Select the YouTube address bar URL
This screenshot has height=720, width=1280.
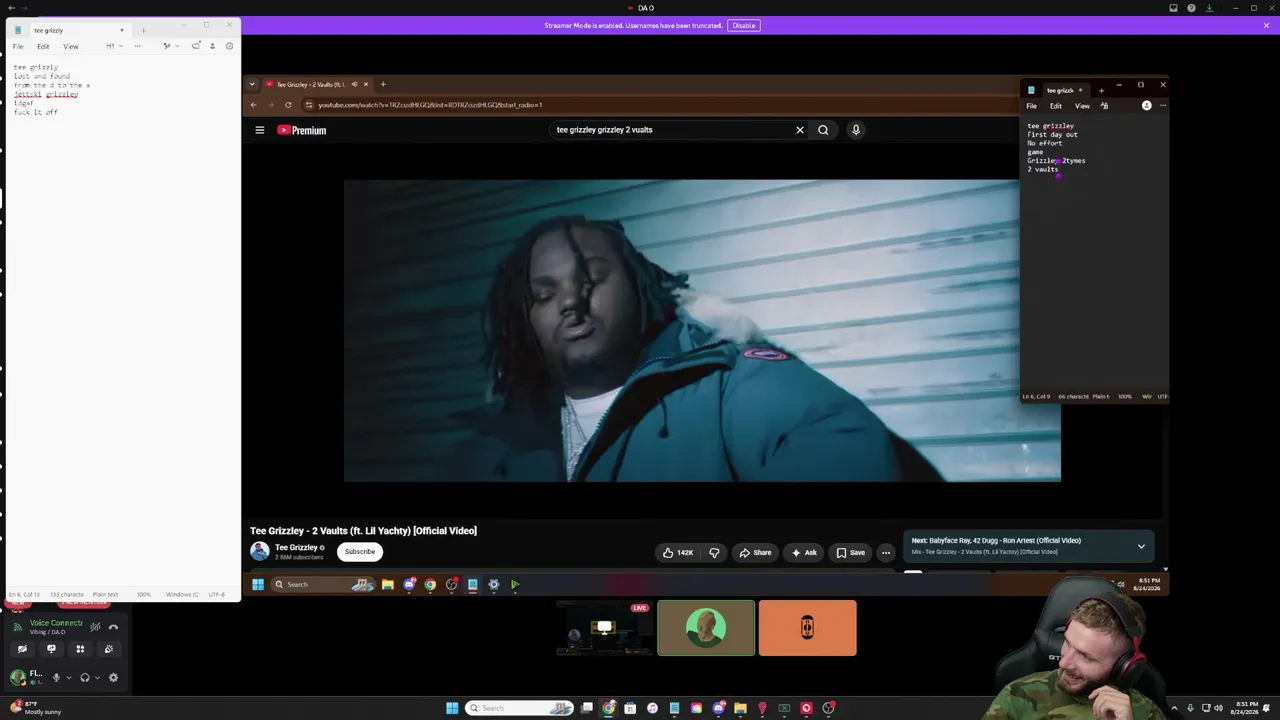430,105
